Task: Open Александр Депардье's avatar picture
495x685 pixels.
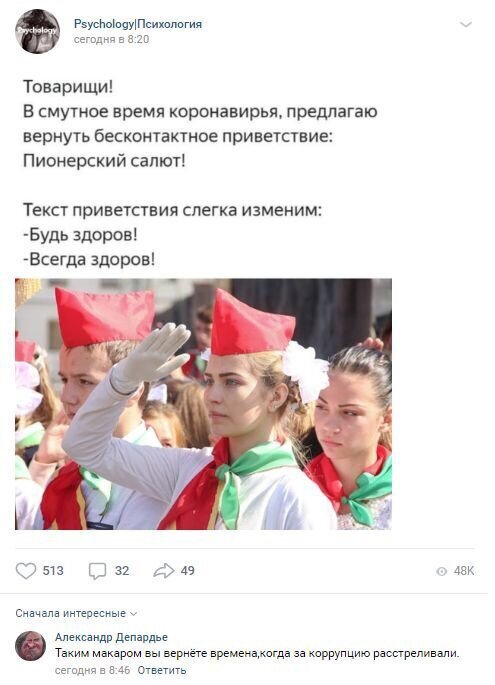Action: pos(31,646)
